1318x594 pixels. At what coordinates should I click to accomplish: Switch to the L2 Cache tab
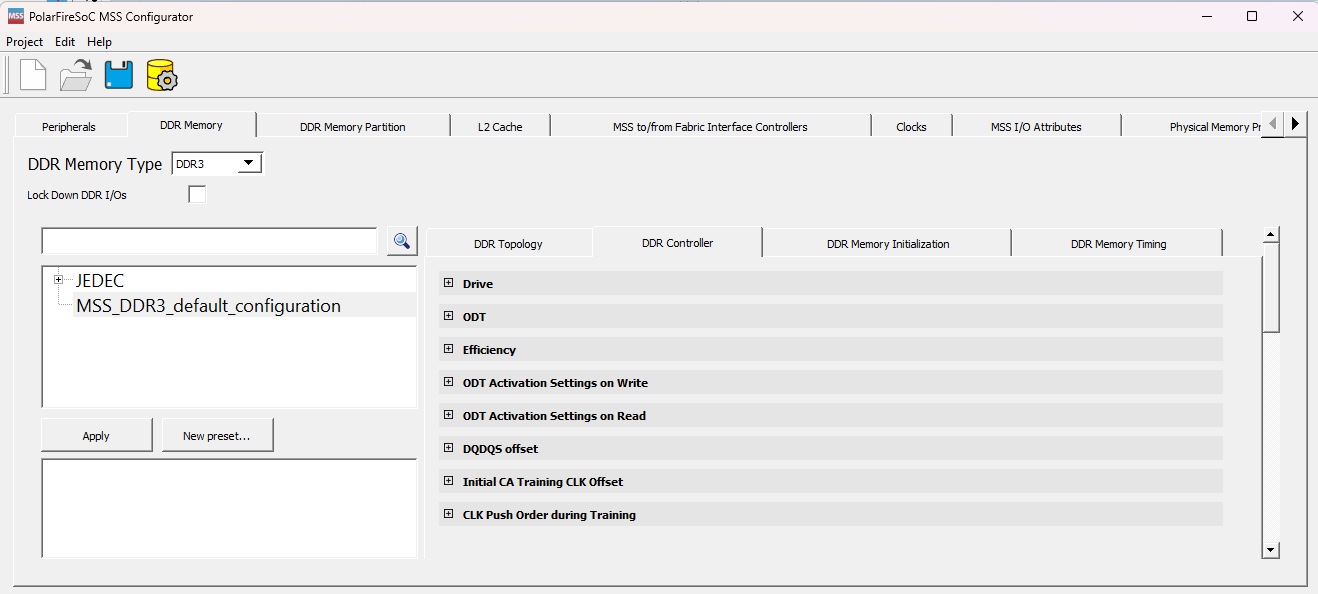pos(500,126)
